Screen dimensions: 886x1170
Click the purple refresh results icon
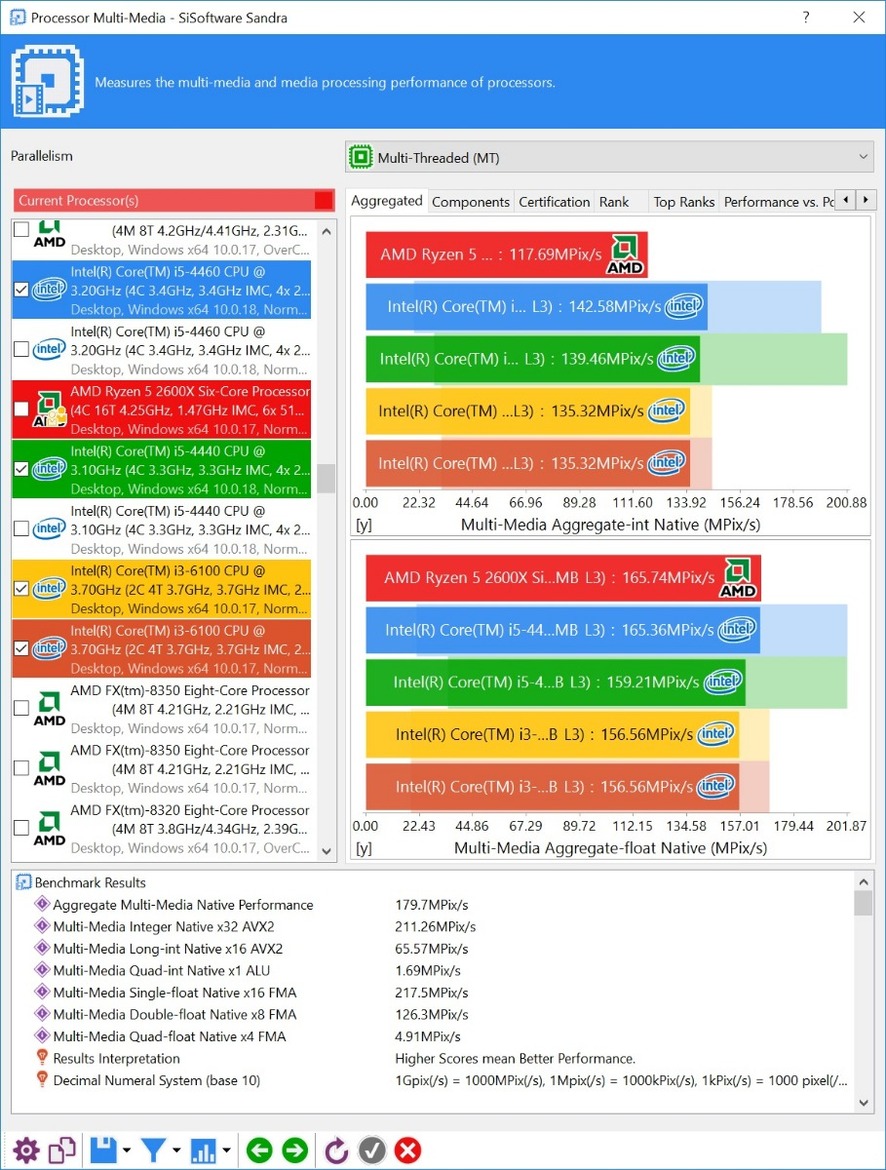pyautogui.click(x=336, y=1150)
